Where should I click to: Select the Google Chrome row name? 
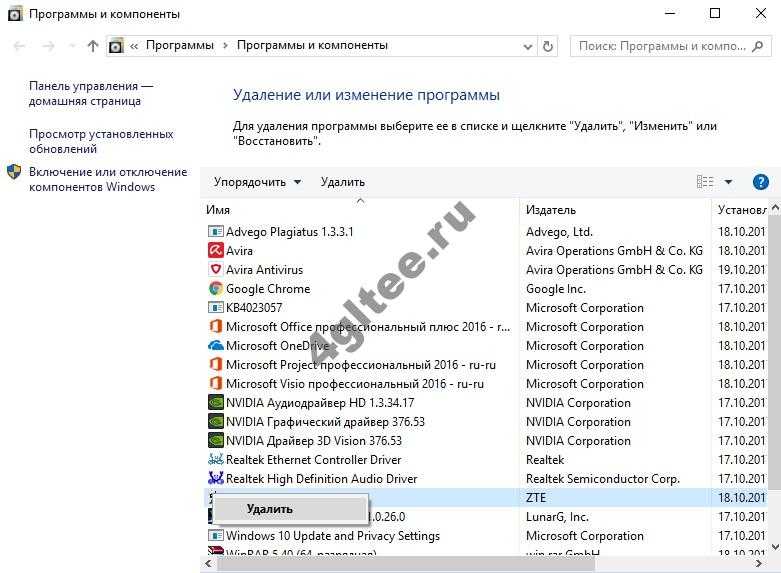pos(268,288)
